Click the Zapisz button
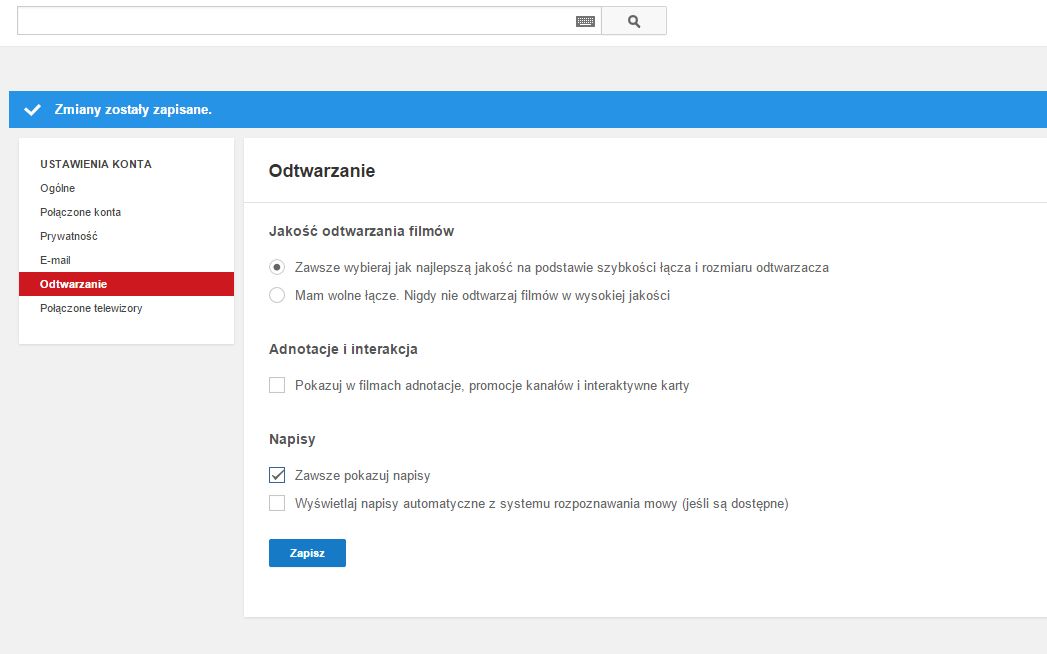 point(307,553)
